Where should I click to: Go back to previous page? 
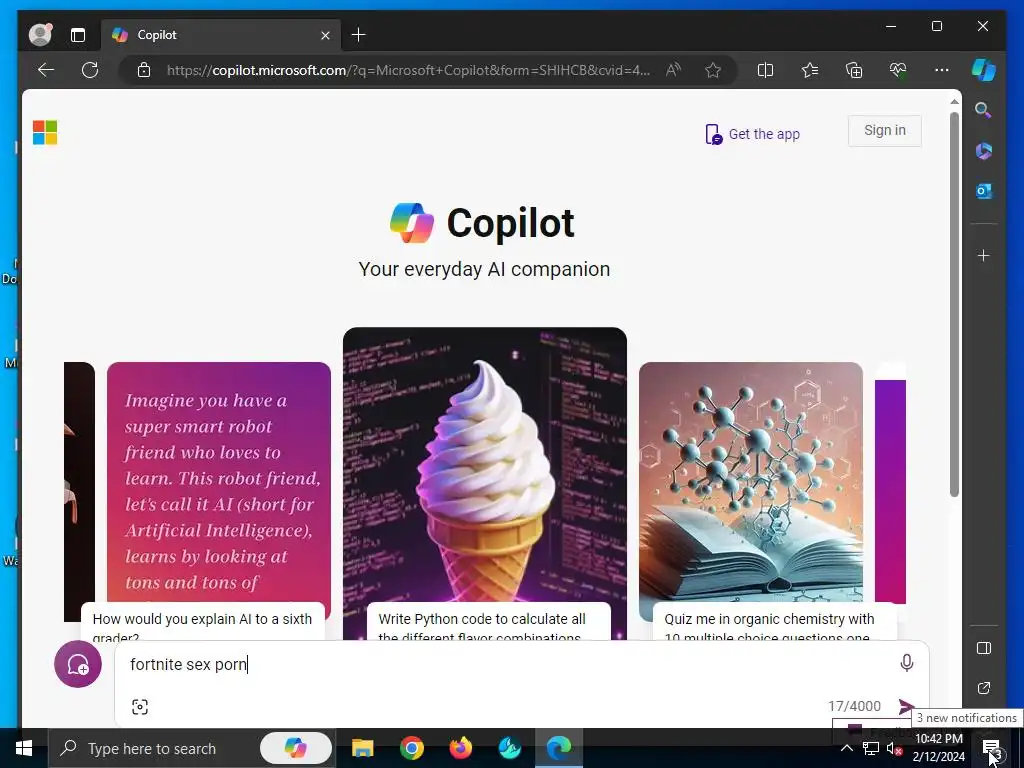46,70
